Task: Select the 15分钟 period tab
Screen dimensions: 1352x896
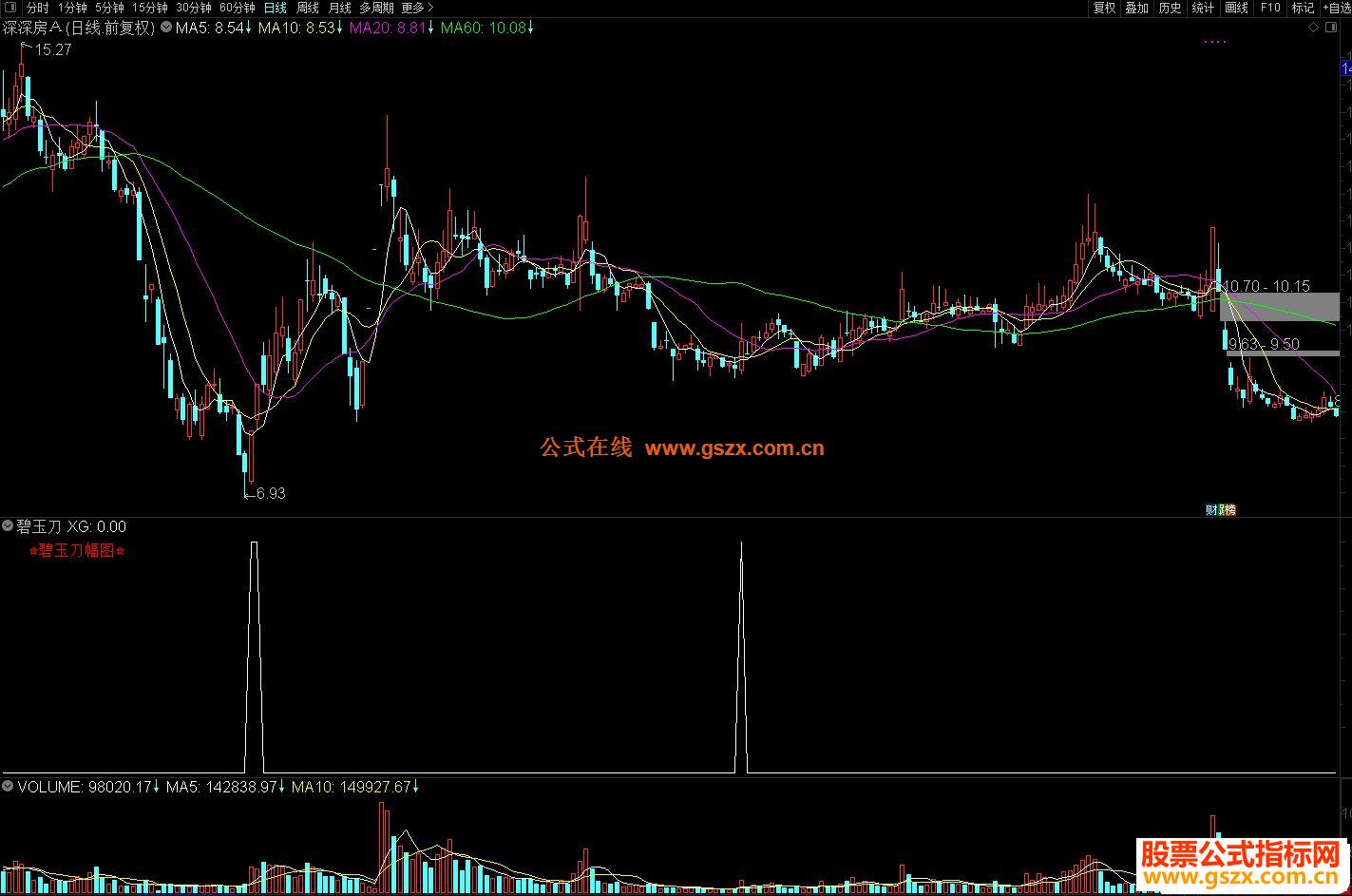Action: [149, 8]
